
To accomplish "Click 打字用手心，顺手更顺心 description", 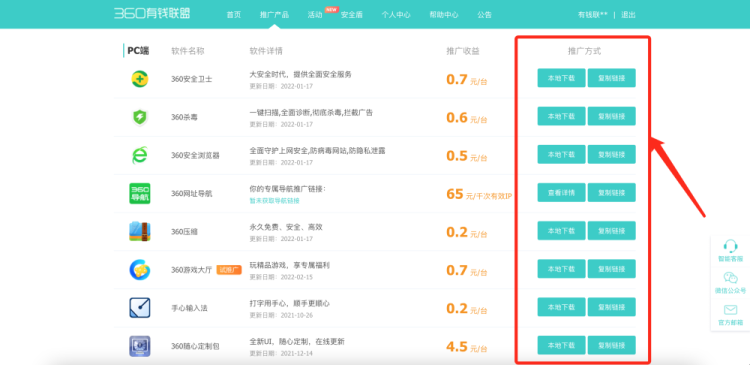I will [289, 303].
